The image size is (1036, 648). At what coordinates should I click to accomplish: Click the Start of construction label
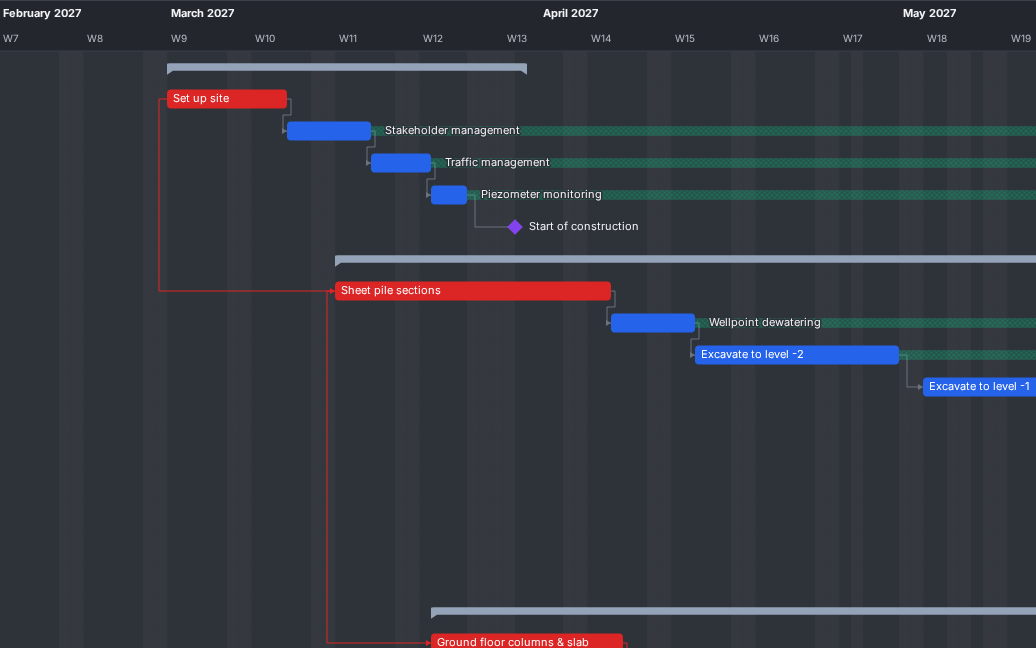point(583,226)
